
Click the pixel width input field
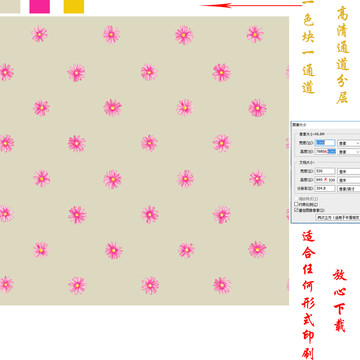point(325,143)
